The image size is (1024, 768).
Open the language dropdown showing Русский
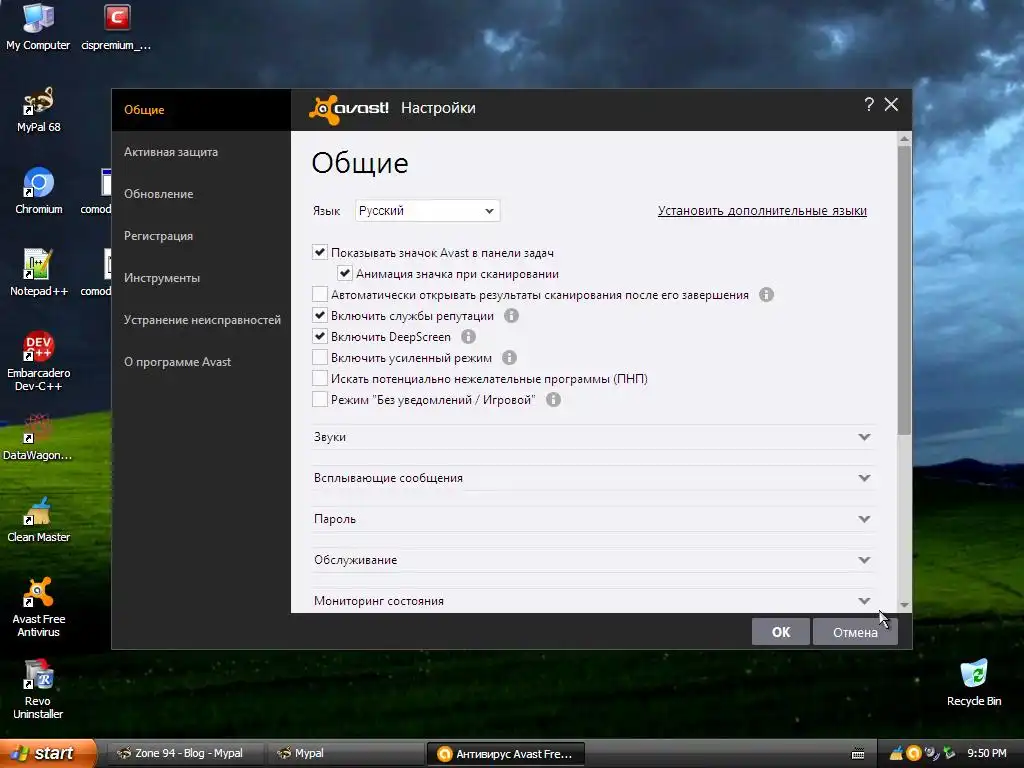(x=427, y=210)
